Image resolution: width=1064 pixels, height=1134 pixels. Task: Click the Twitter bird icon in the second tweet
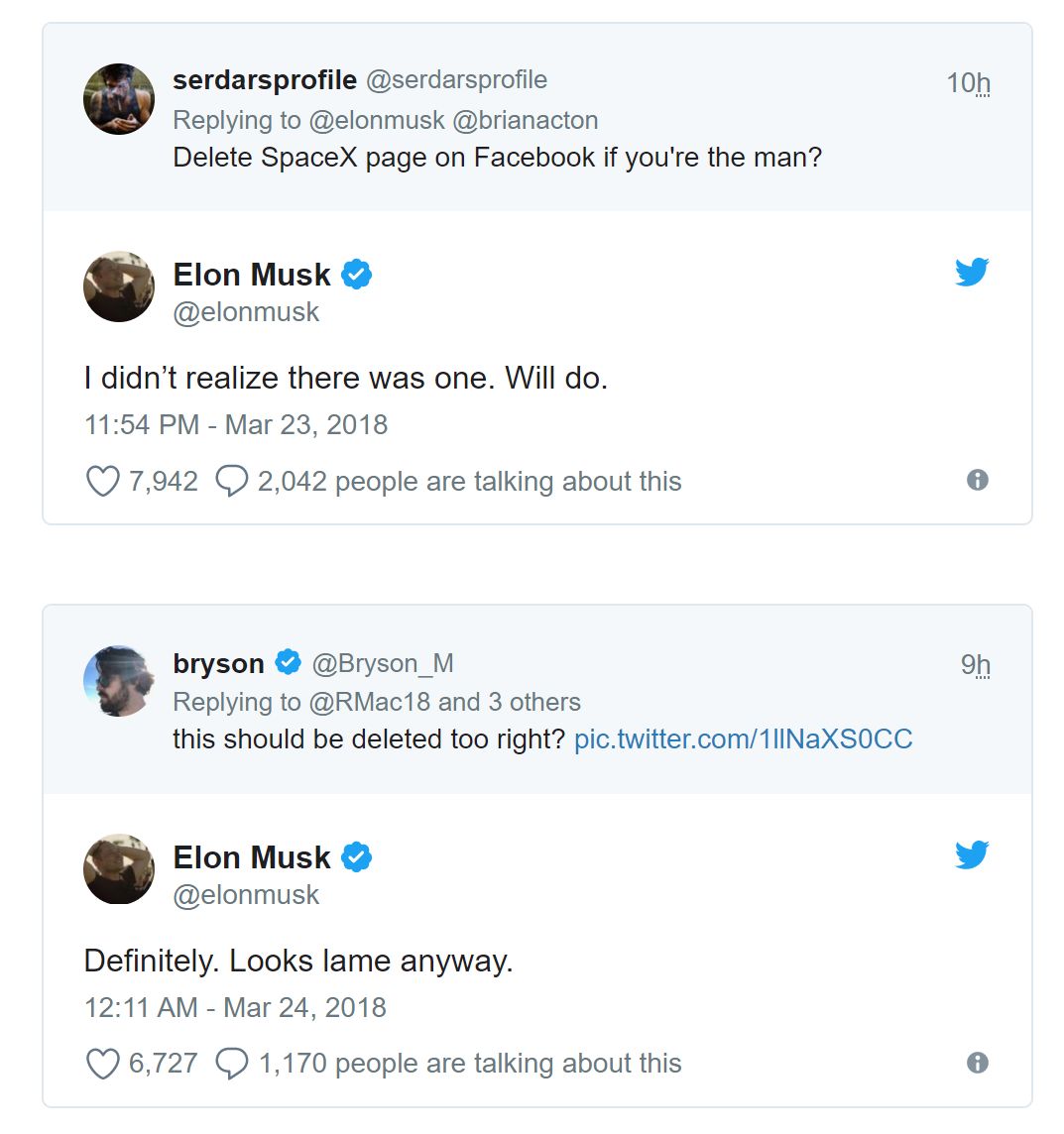click(x=971, y=854)
